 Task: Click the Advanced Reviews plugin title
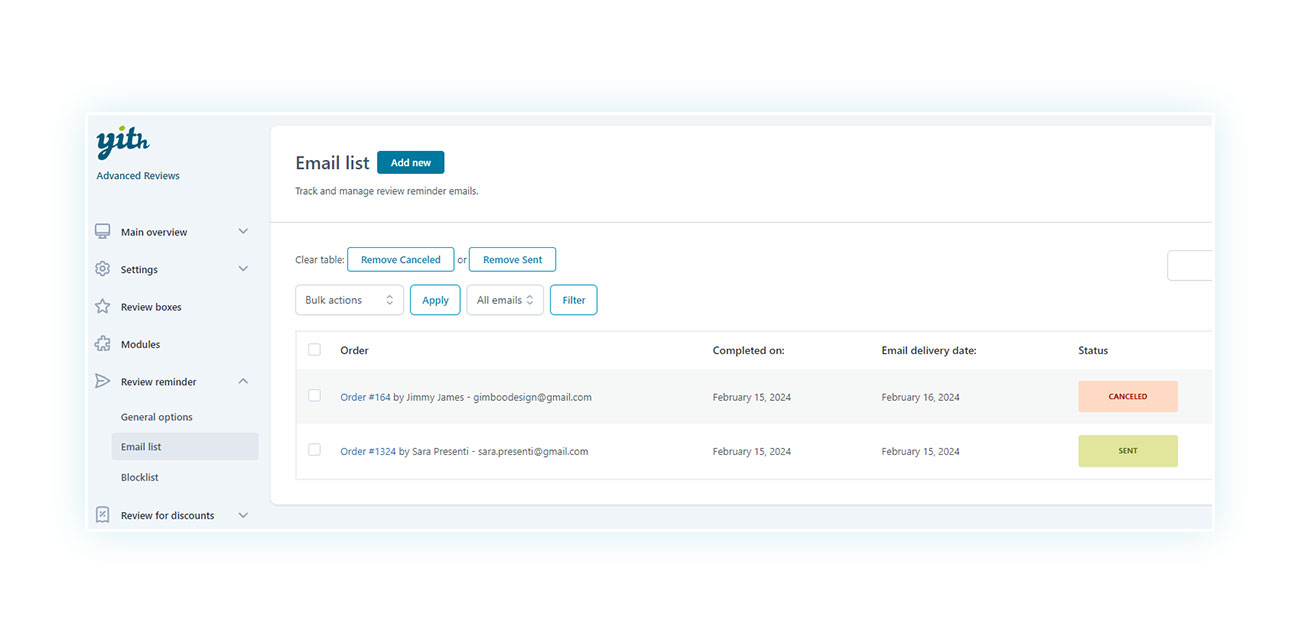(138, 176)
